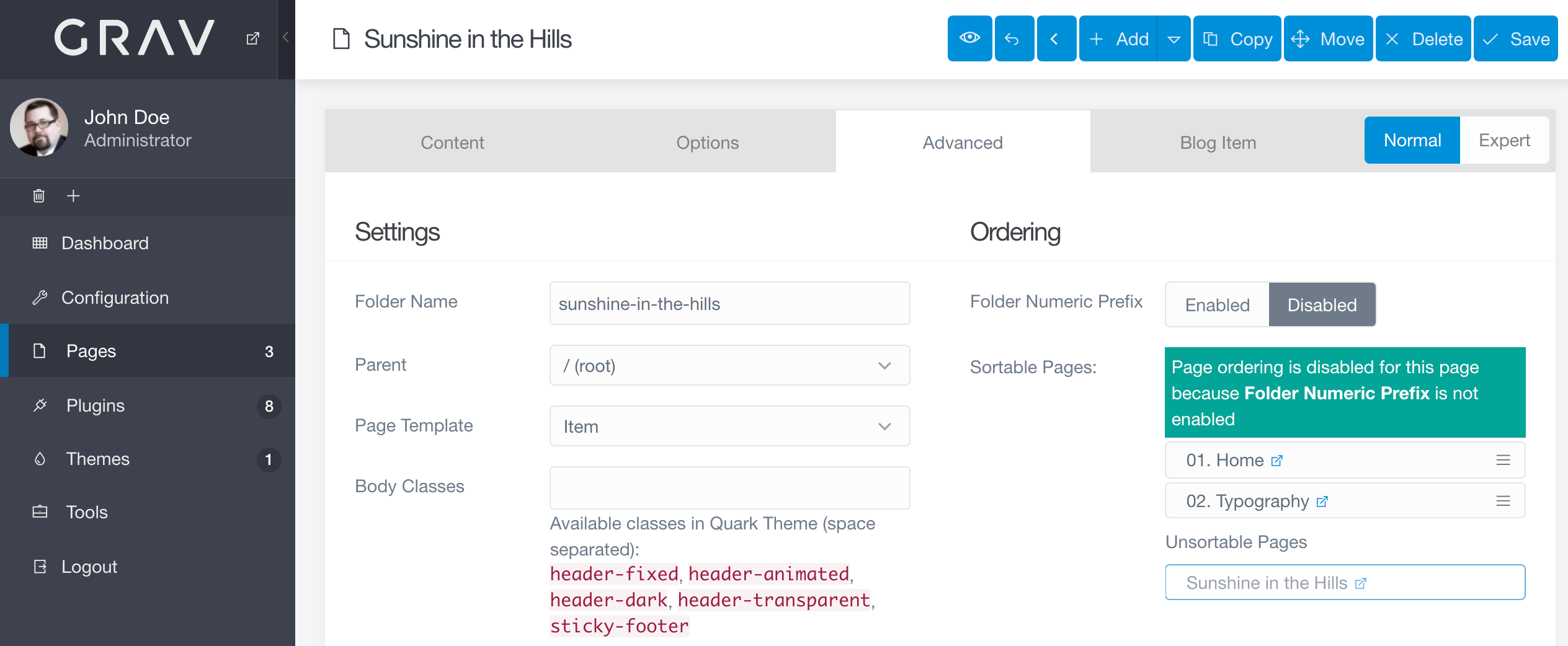
Task: Click the drag handle beside 01. Home
Action: (x=1503, y=460)
